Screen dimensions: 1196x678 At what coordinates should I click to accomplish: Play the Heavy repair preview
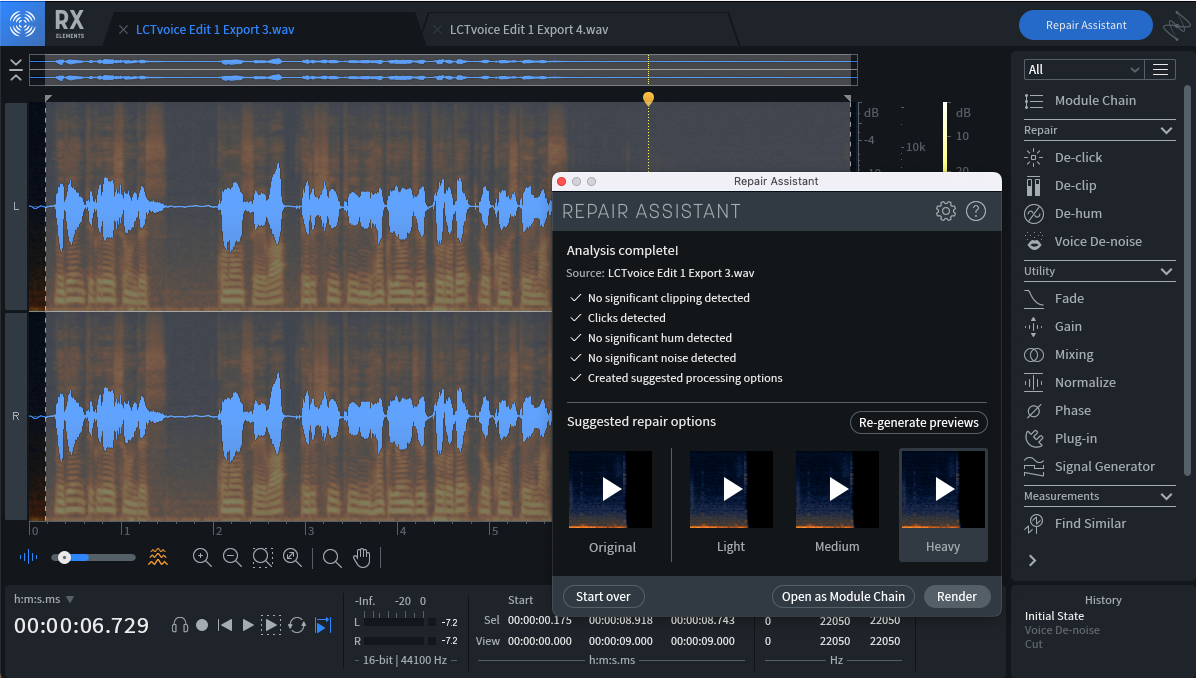coord(944,489)
